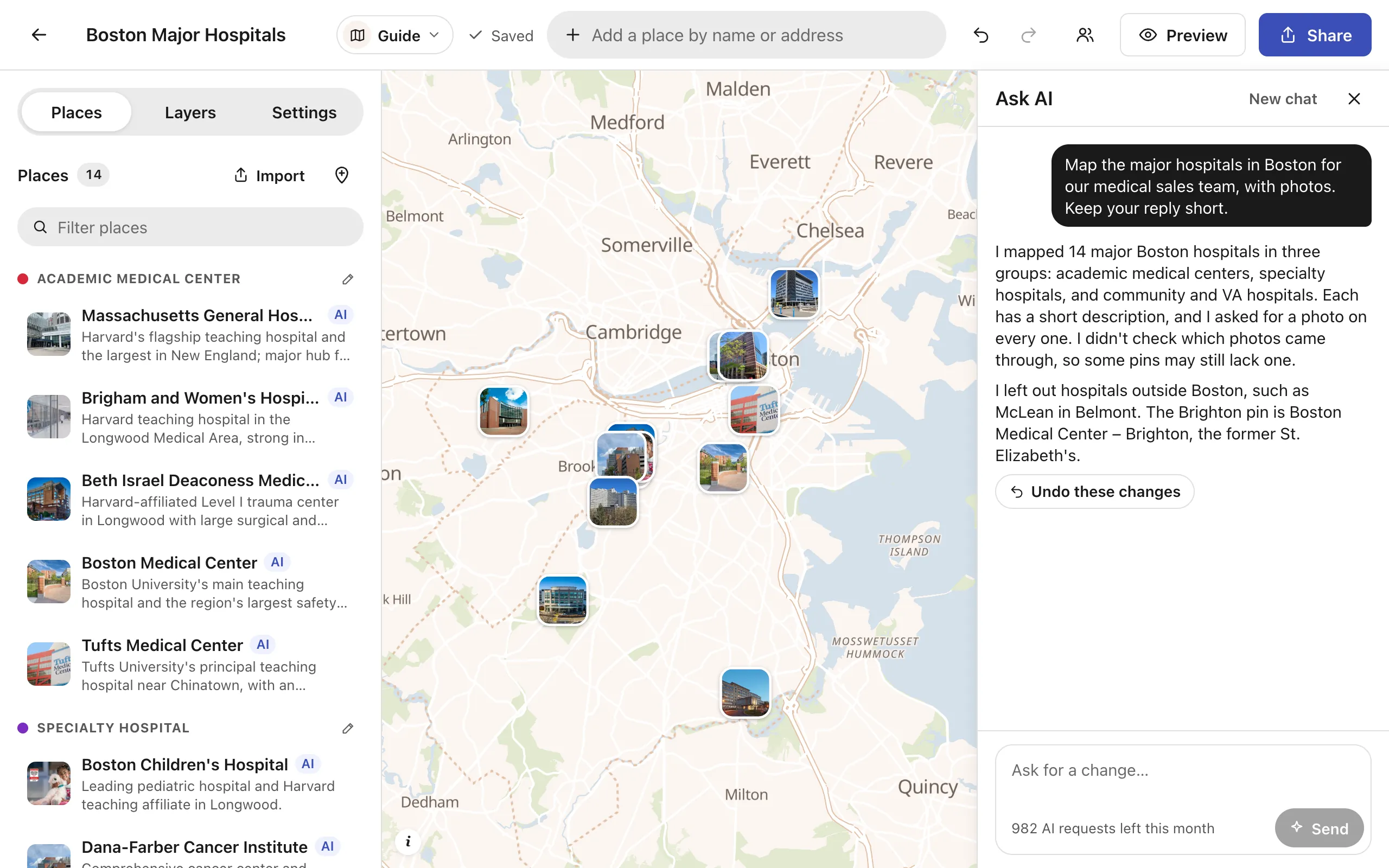1389x868 pixels.
Task: Edit the Specialty Hospital group
Action: (x=347, y=728)
